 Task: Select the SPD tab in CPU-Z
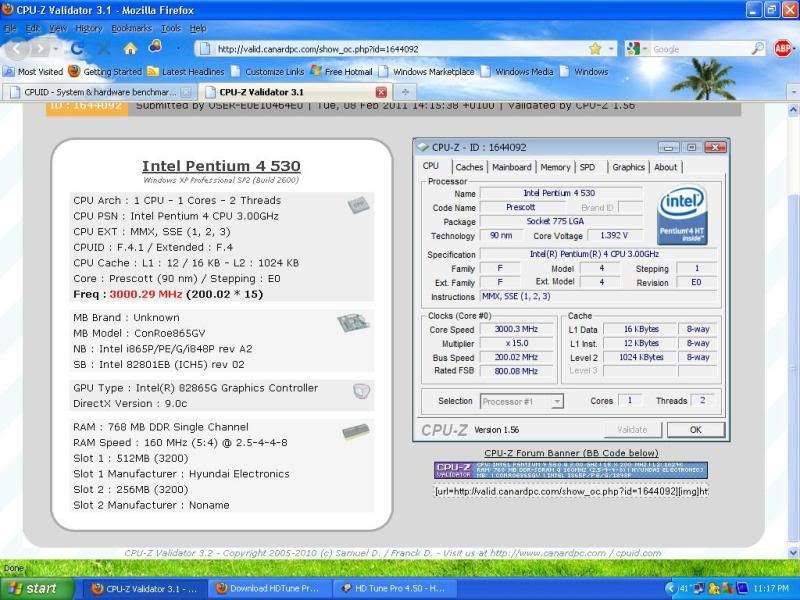(x=587, y=167)
